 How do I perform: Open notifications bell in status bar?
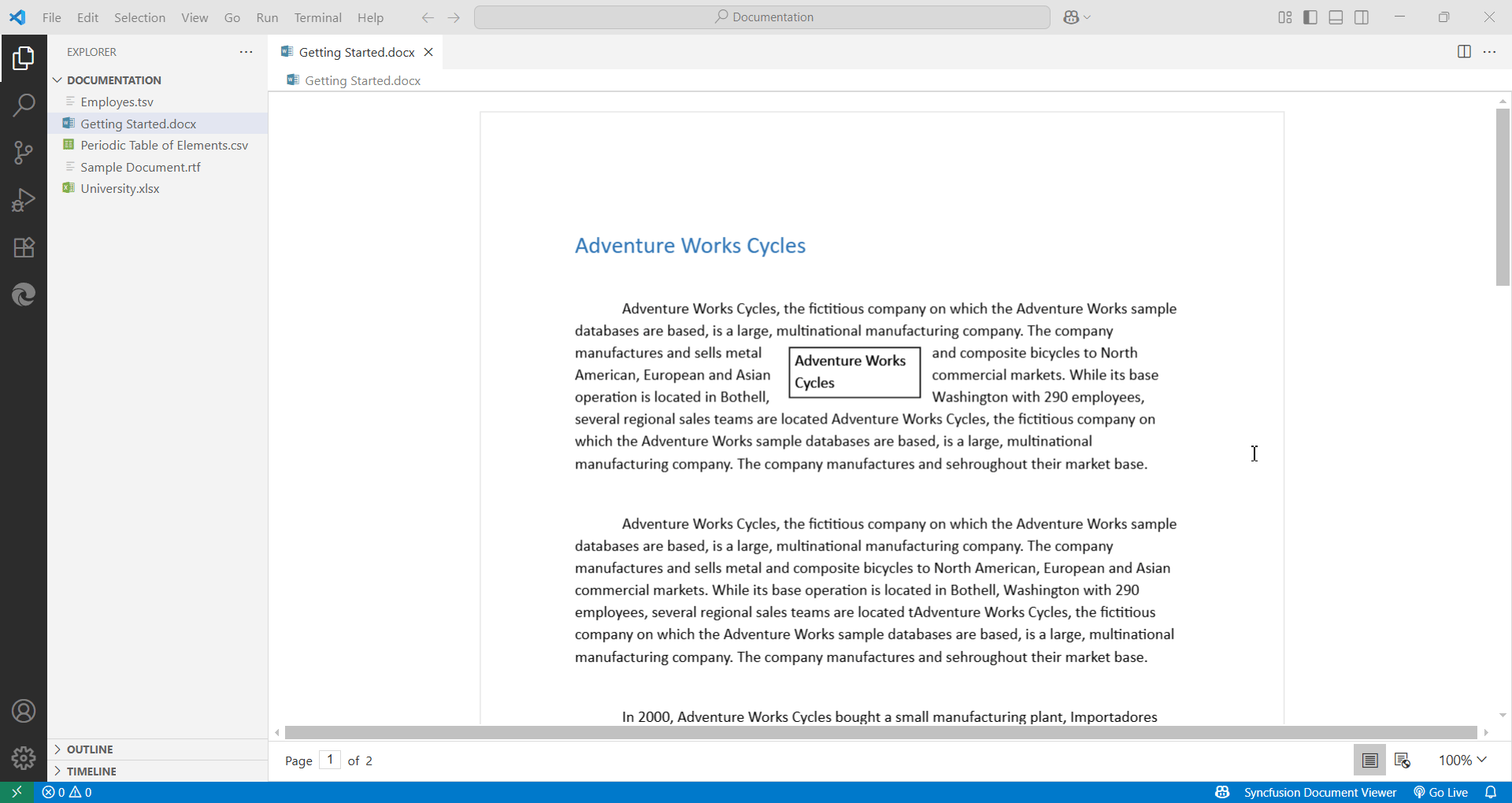(x=1491, y=792)
